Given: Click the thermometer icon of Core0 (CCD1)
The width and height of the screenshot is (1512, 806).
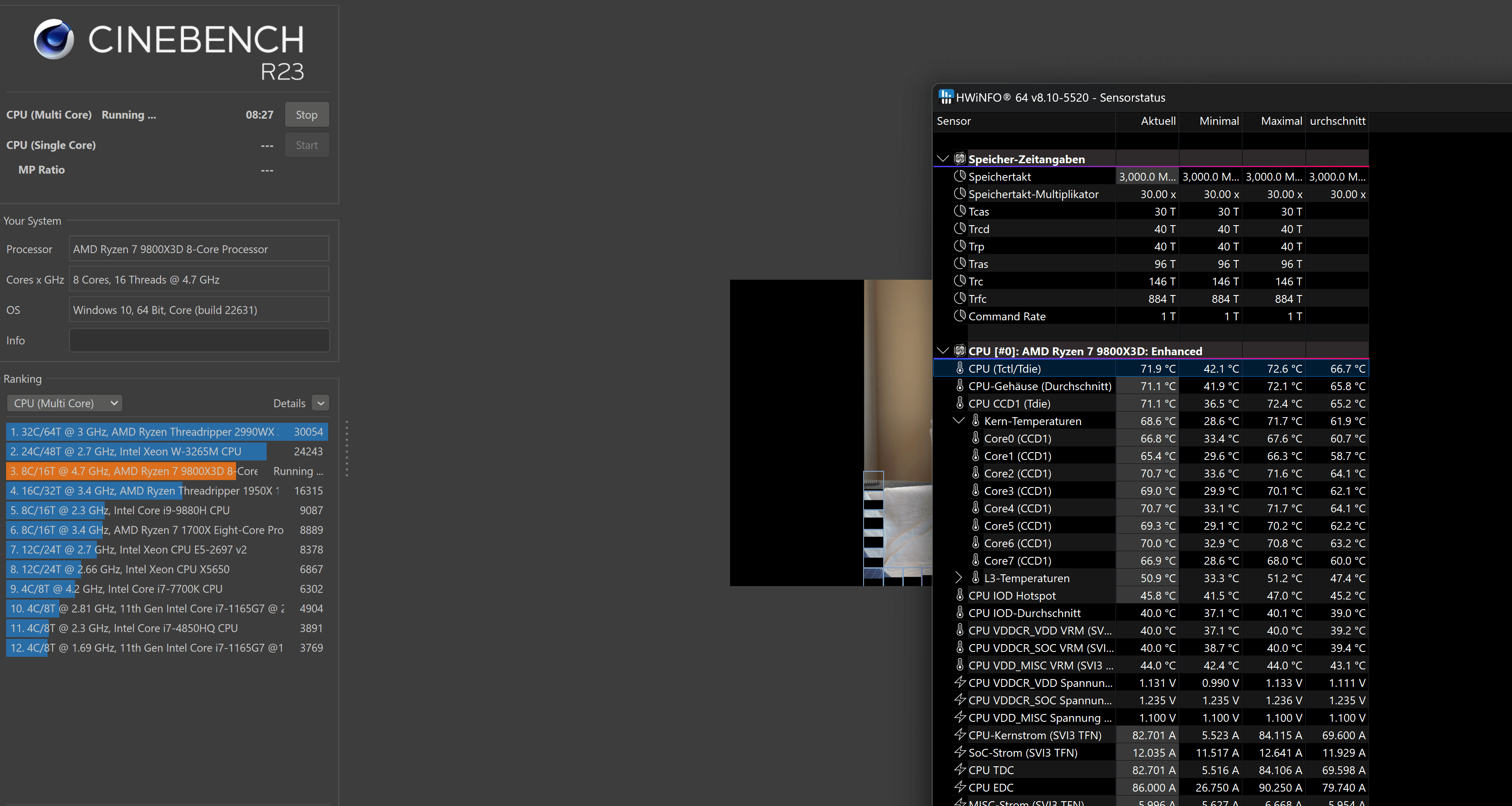Looking at the screenshot, I should tap(976, 438).
